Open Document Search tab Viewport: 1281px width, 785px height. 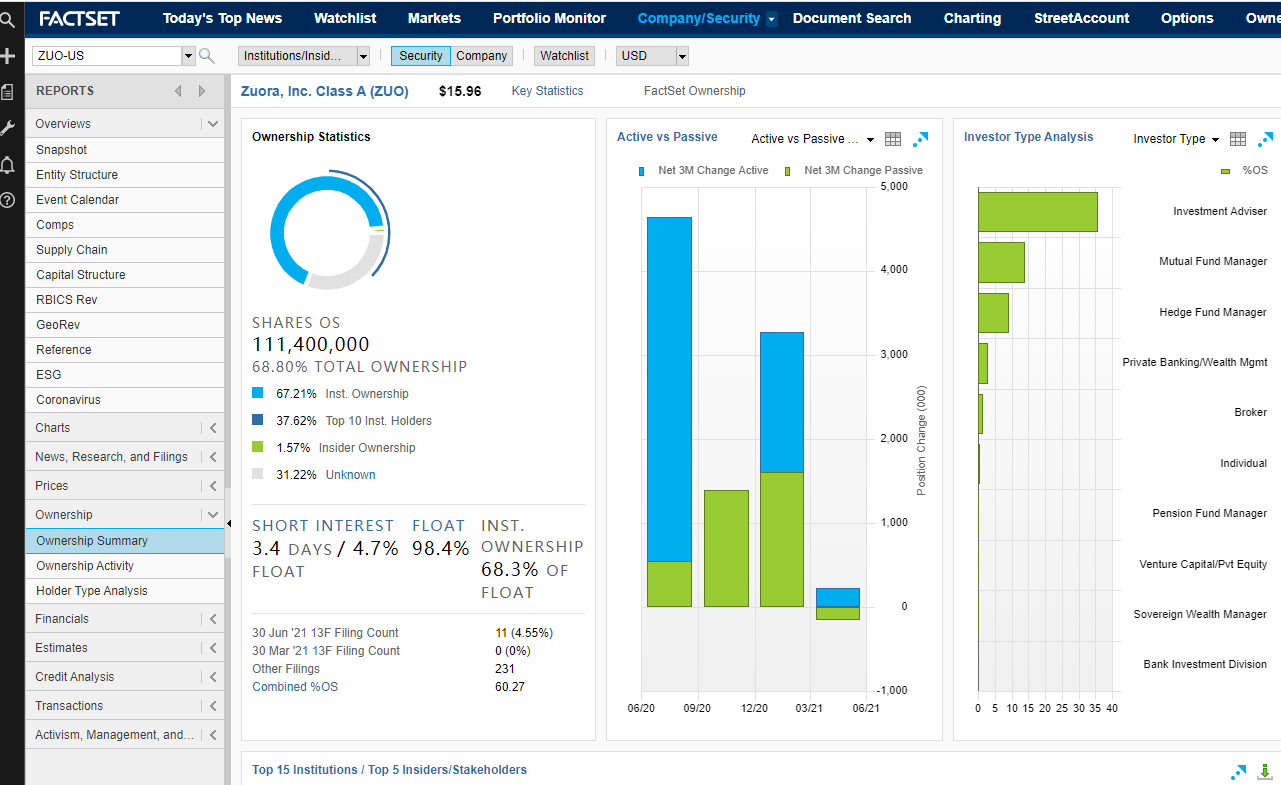click(x=852, y=18)
